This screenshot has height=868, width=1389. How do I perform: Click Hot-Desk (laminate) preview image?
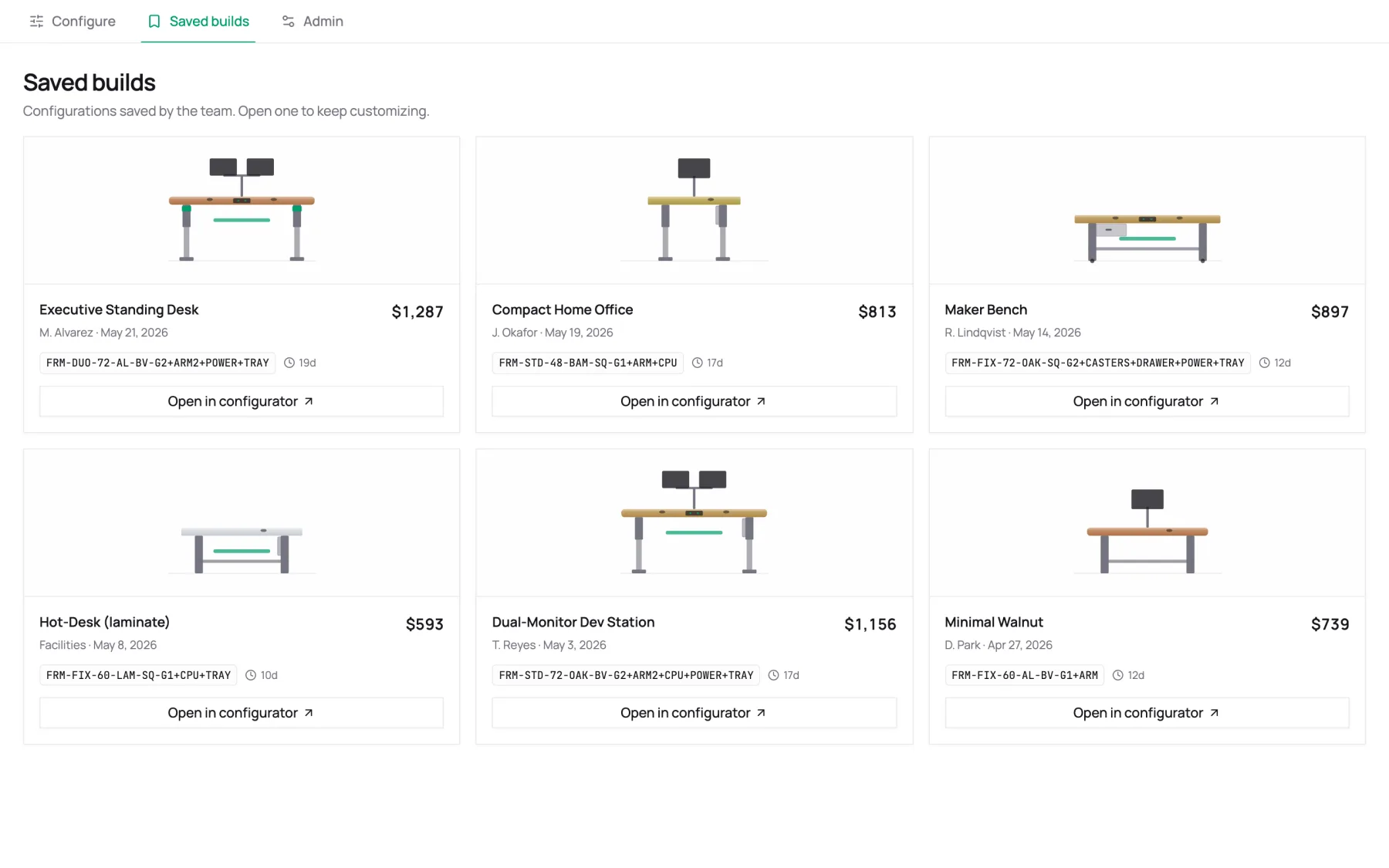(x=242, y=523)
